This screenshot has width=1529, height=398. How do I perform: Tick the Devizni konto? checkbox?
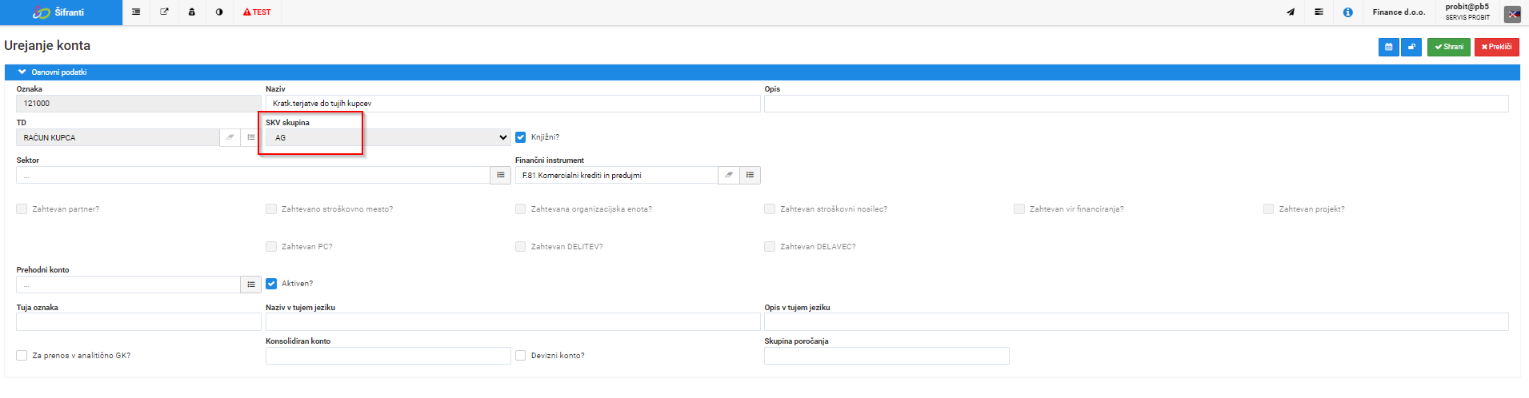520,355
